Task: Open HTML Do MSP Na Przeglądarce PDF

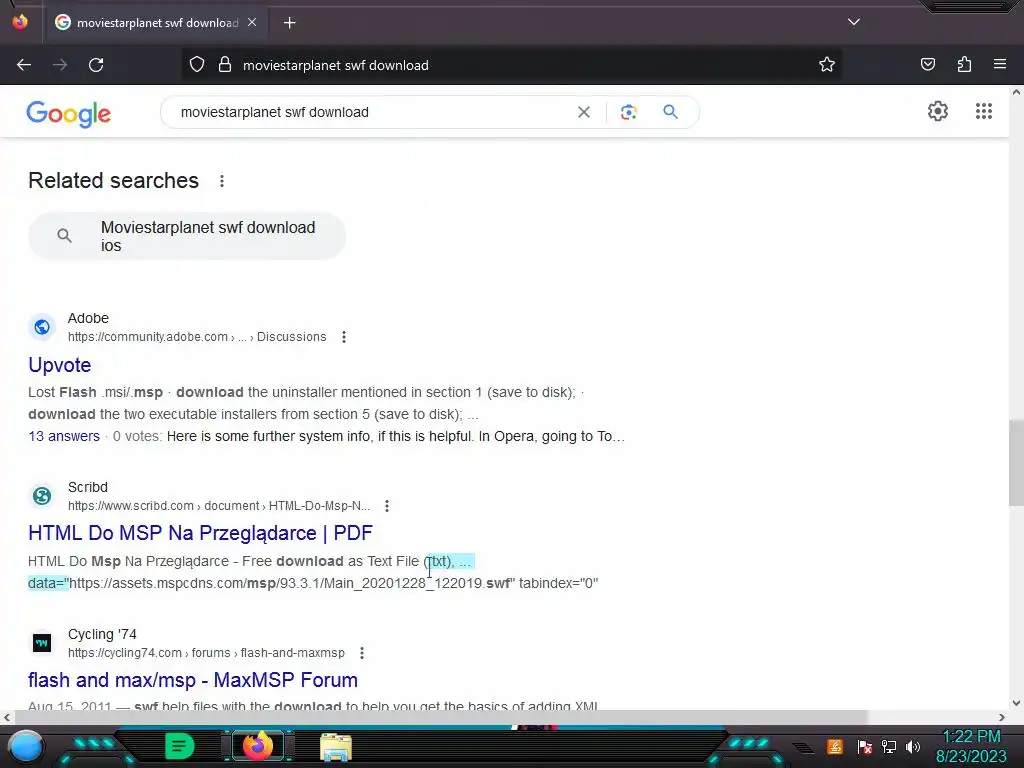Action: click(x=200, y=533)
